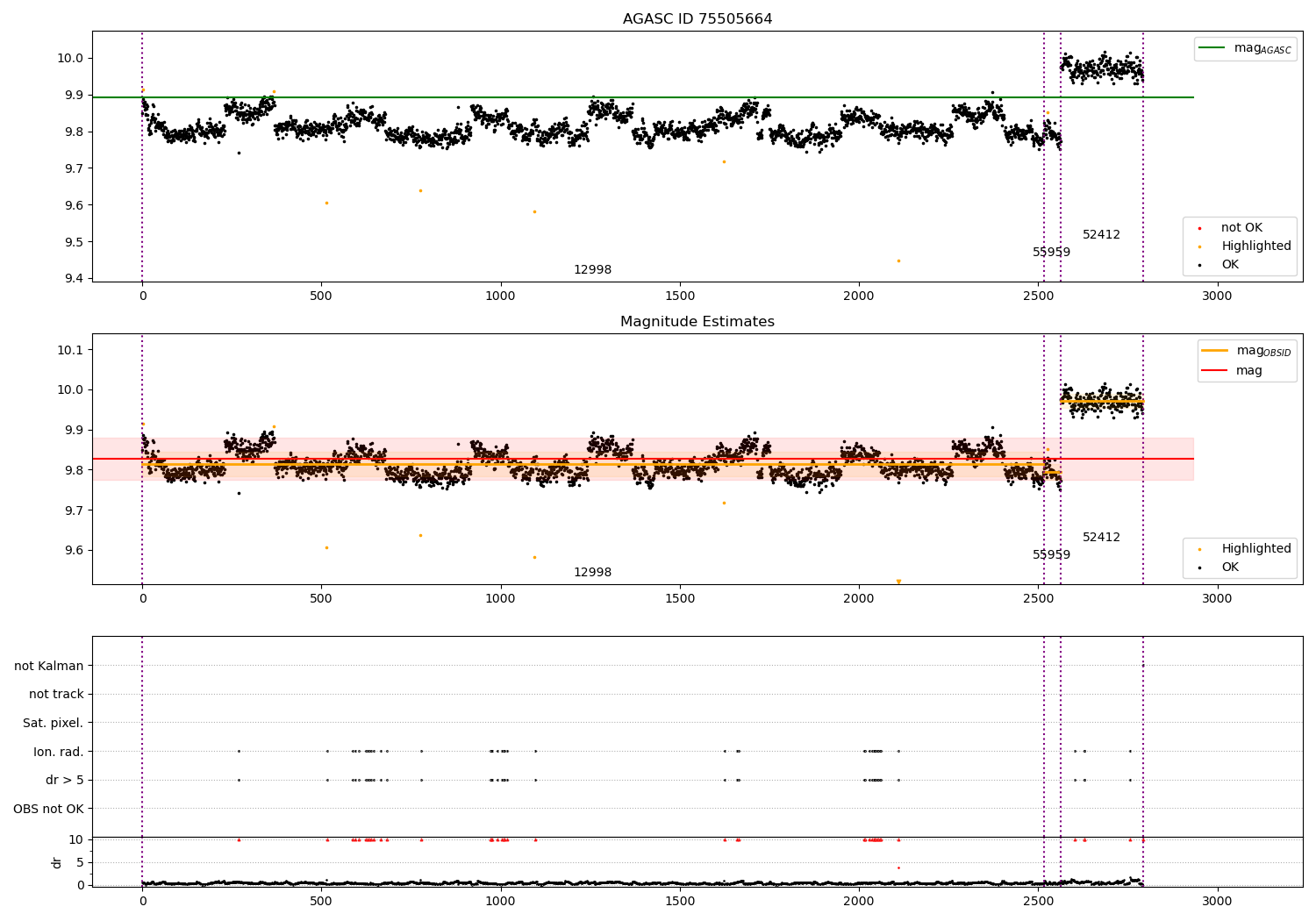Click the '55959' annotation in Magnitude Estimates plot
1316x921 pixels.
click(x=1051, y=555)
